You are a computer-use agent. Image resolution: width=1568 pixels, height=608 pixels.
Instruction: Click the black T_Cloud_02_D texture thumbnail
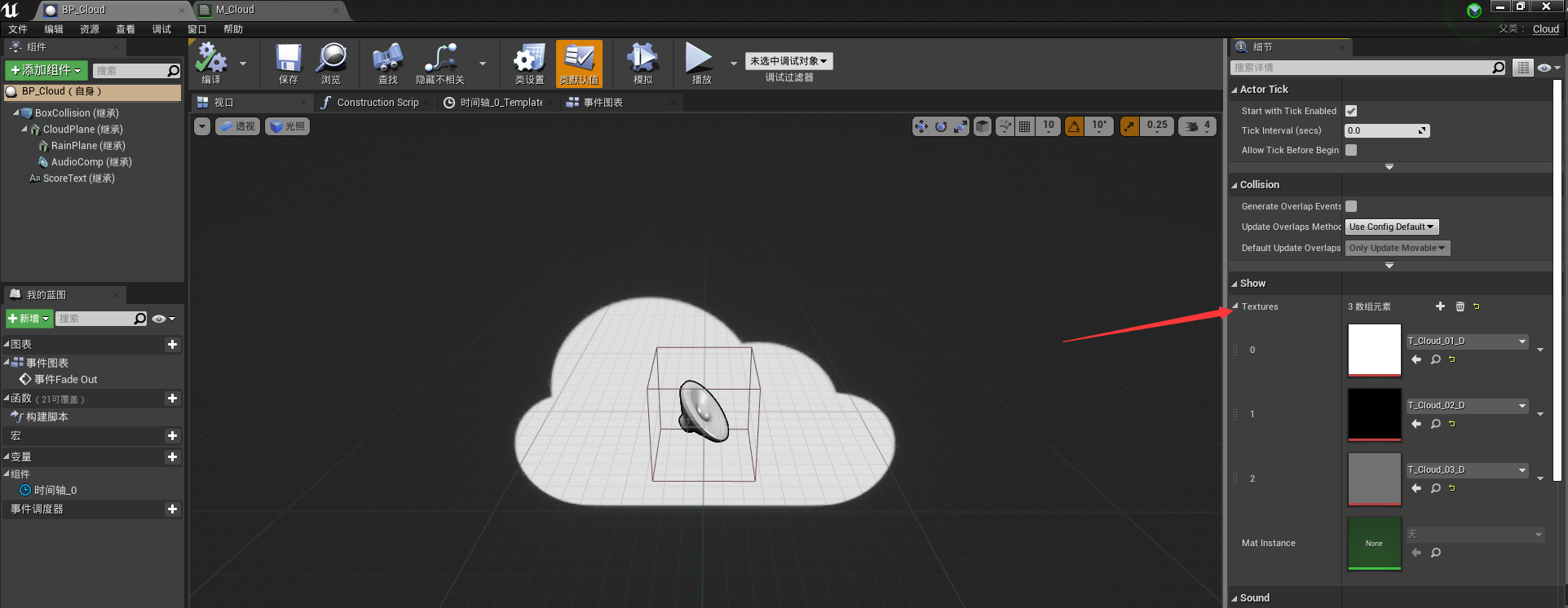point(1374,414)
